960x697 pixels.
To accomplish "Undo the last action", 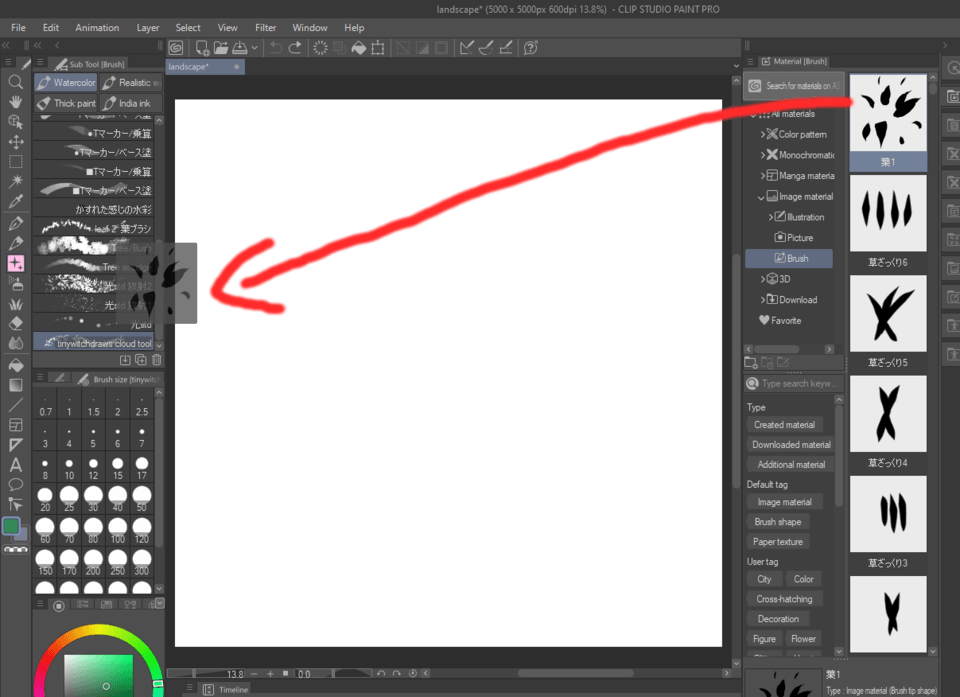I will click(x=276, y=48).
